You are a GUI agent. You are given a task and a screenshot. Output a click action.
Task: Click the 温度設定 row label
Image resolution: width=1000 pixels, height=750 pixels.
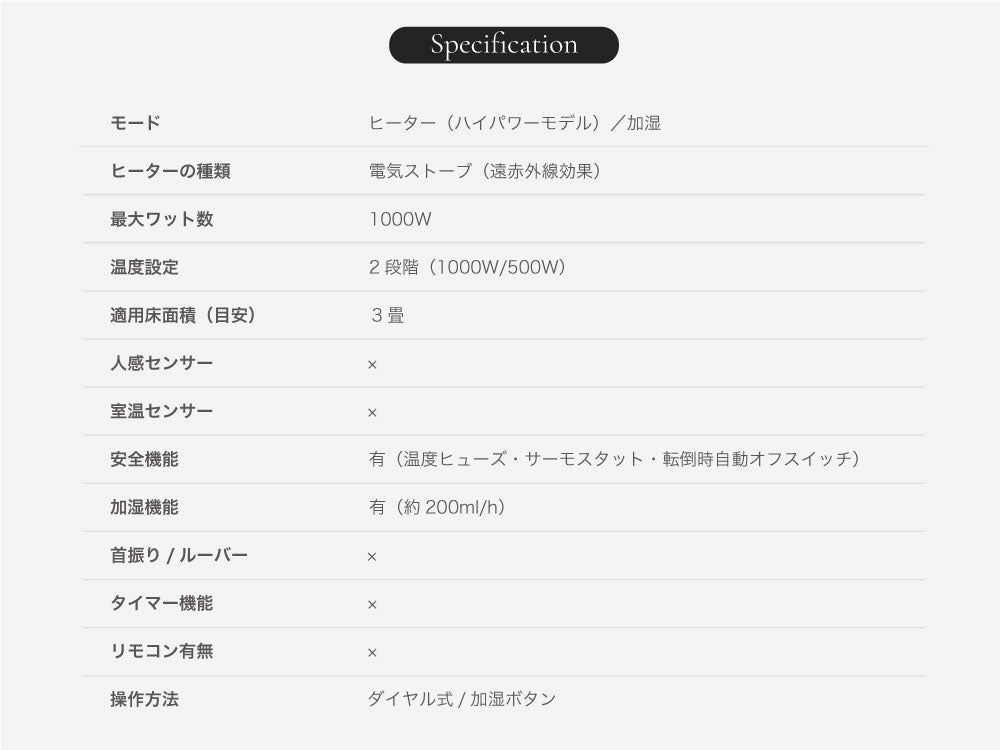tap(144, 267)
